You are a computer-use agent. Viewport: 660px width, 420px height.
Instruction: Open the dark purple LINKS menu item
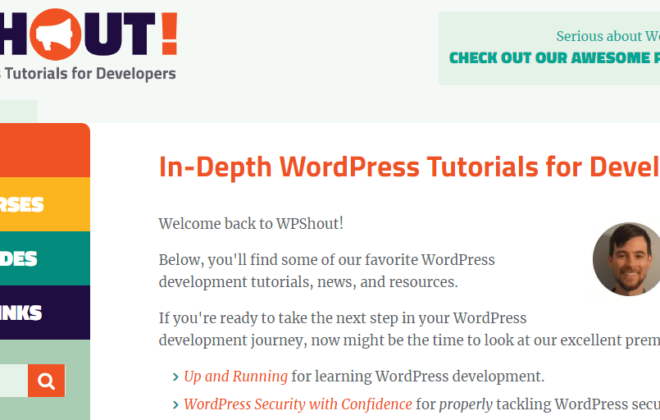click(x=45, y=313)
